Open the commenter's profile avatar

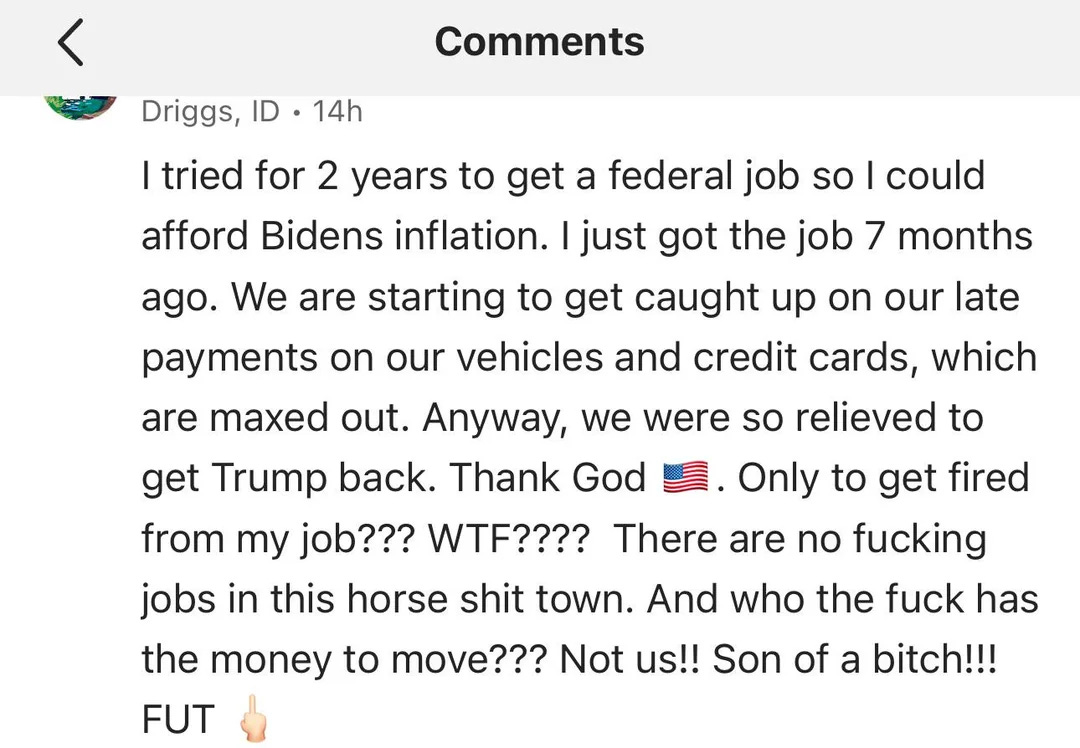[80, 105]
